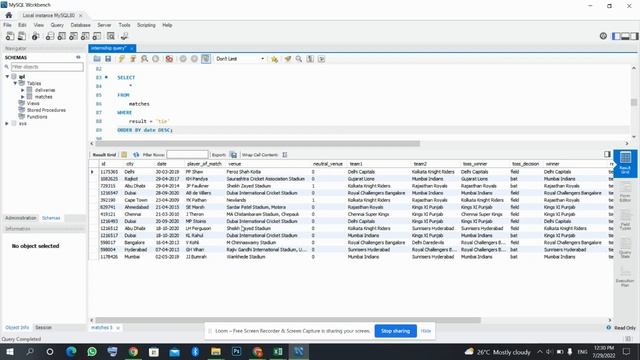
Task: Toggle the Wrap Cell Content icon
Action: point(284,155)
